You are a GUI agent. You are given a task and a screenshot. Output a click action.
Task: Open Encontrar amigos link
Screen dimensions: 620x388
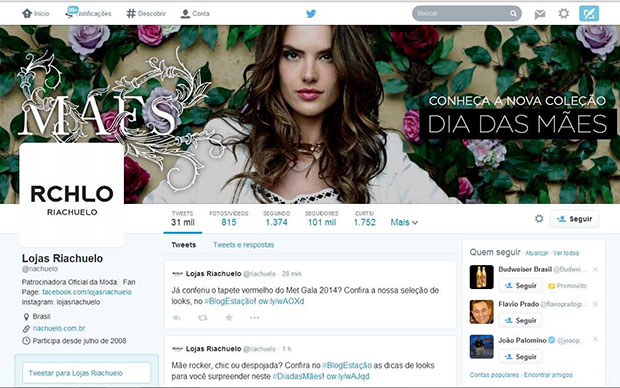click(x=548, y=375)
